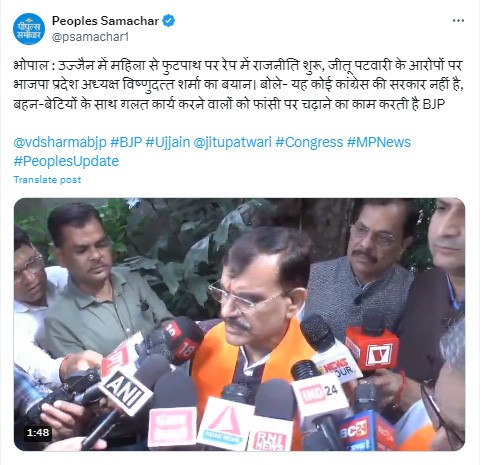The width and height of the screenshot is (482, 465).
Task: Click the blue verified badge icon
Action: [169, 21]
